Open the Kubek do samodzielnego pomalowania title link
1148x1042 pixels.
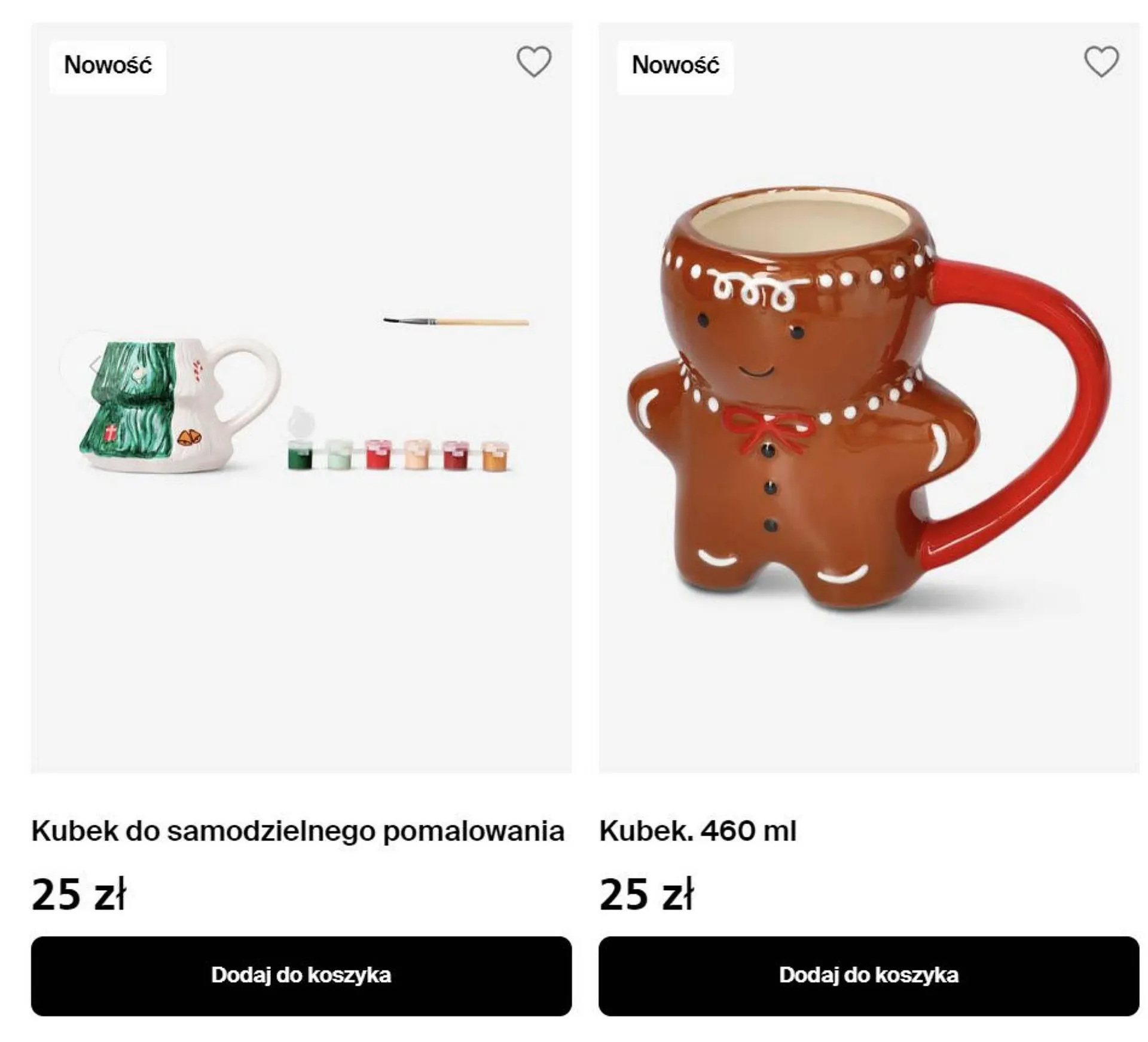pos(298,831)
